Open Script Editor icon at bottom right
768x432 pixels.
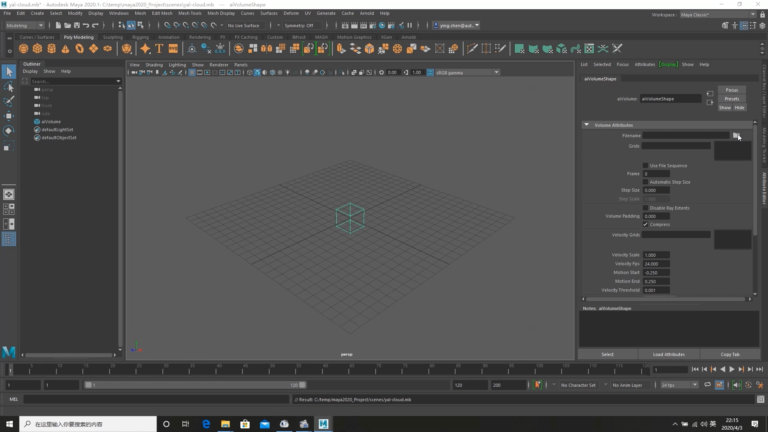760,400
